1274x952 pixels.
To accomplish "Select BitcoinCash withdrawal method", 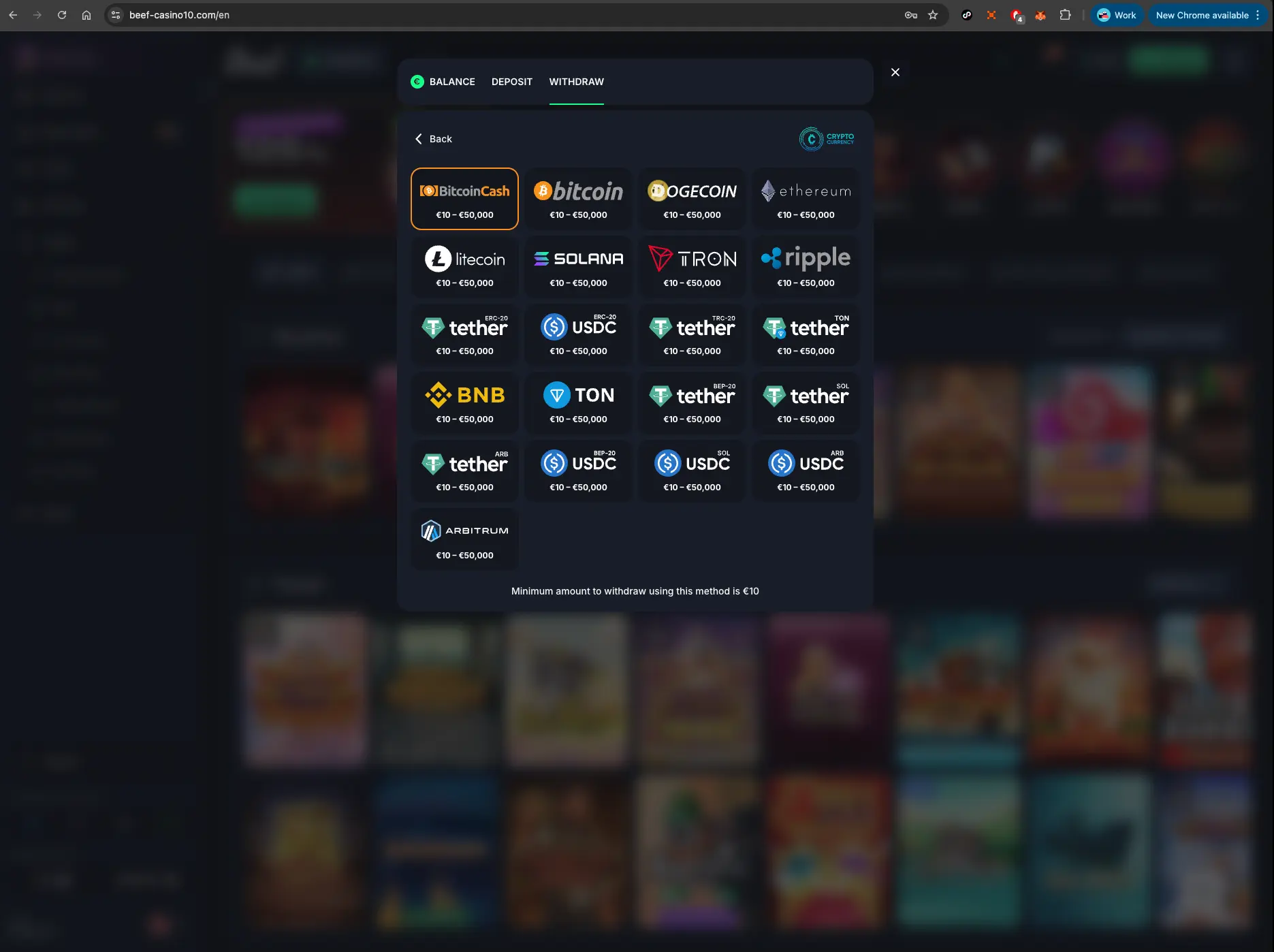I will [x=464, y=199].
